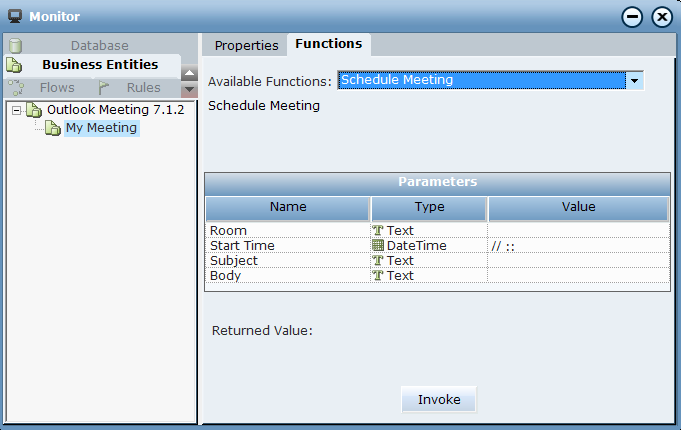Click the DateTime calendar icon for Start Time
Screen dimensions: 681x430
[x=378, y=246]
